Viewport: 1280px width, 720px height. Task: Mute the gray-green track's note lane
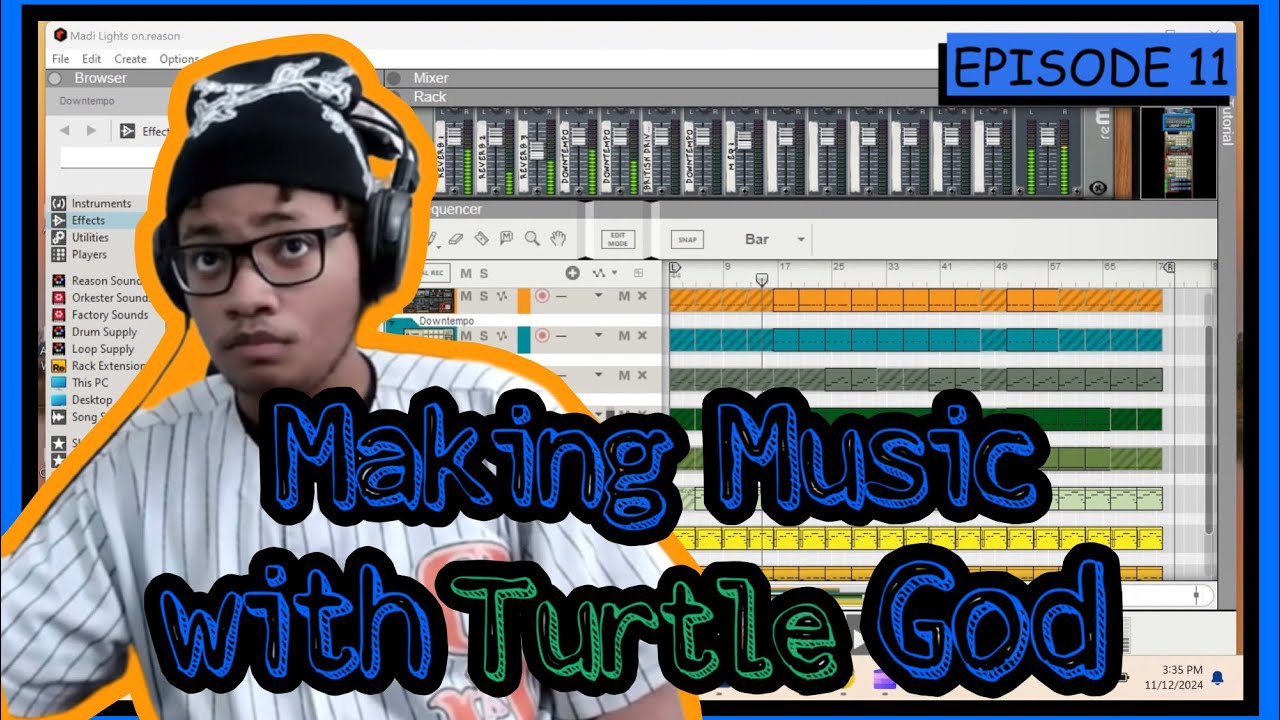click(624, 375)
